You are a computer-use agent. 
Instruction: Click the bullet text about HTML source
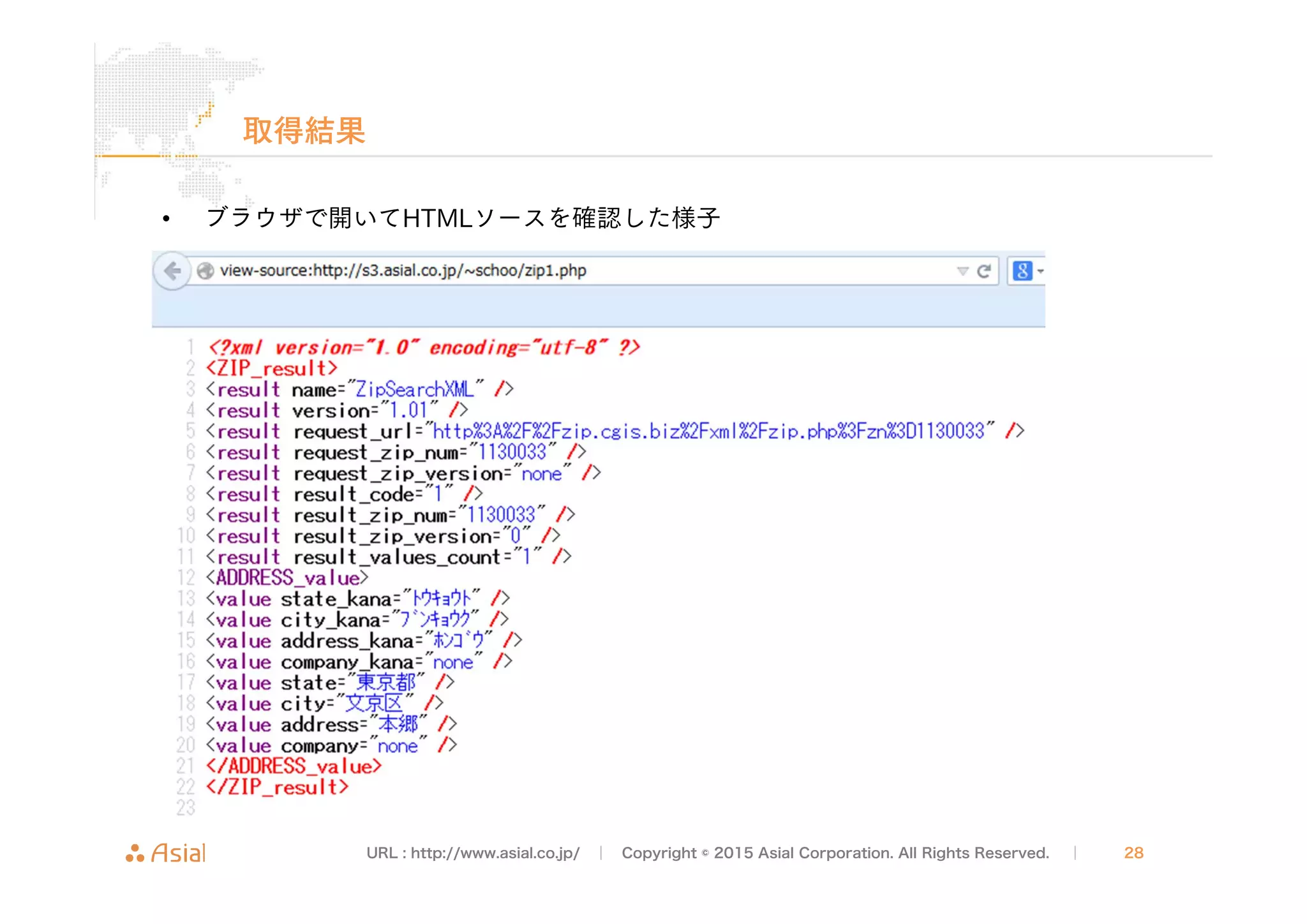463,218
